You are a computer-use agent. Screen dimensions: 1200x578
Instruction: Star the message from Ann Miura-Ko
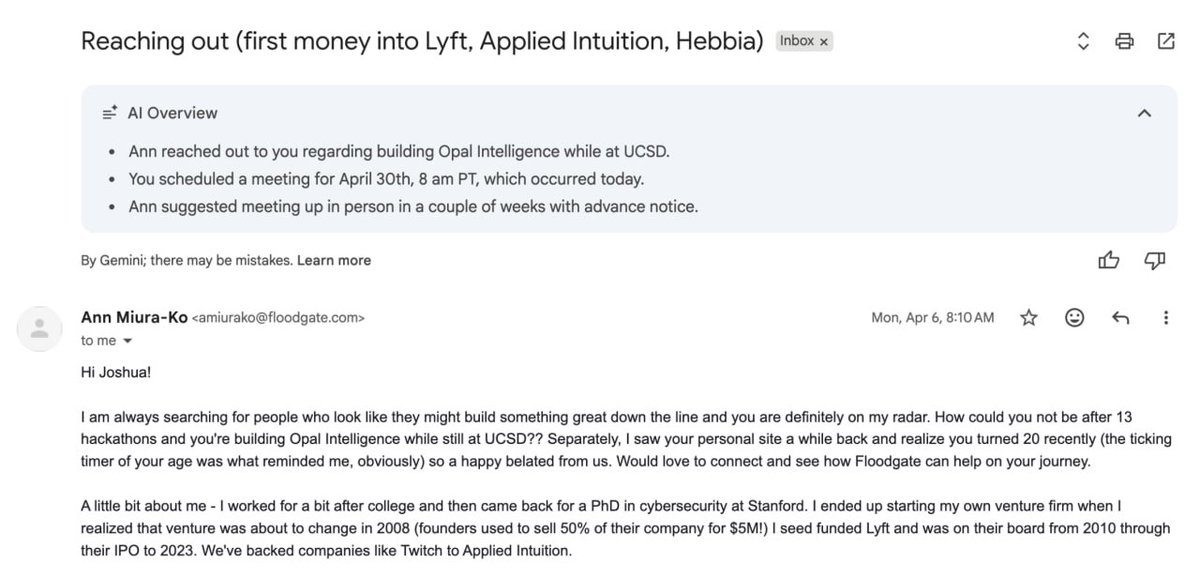click(x=1029, y=318)
